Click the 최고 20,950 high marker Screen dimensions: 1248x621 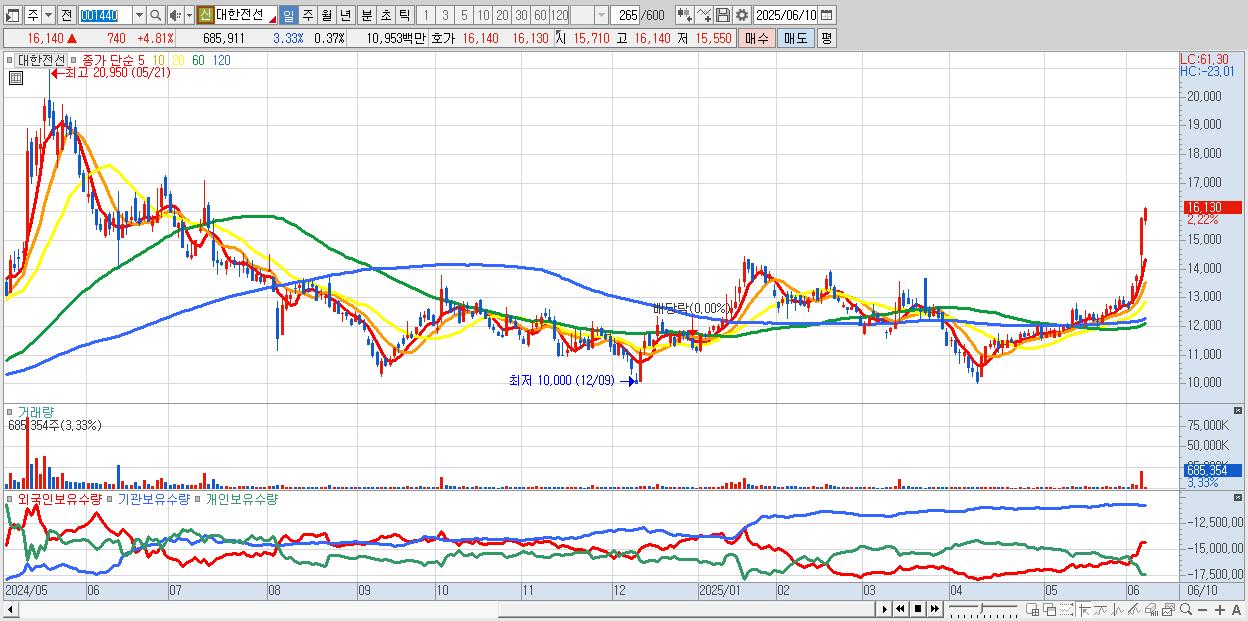(x=110, y=73)
